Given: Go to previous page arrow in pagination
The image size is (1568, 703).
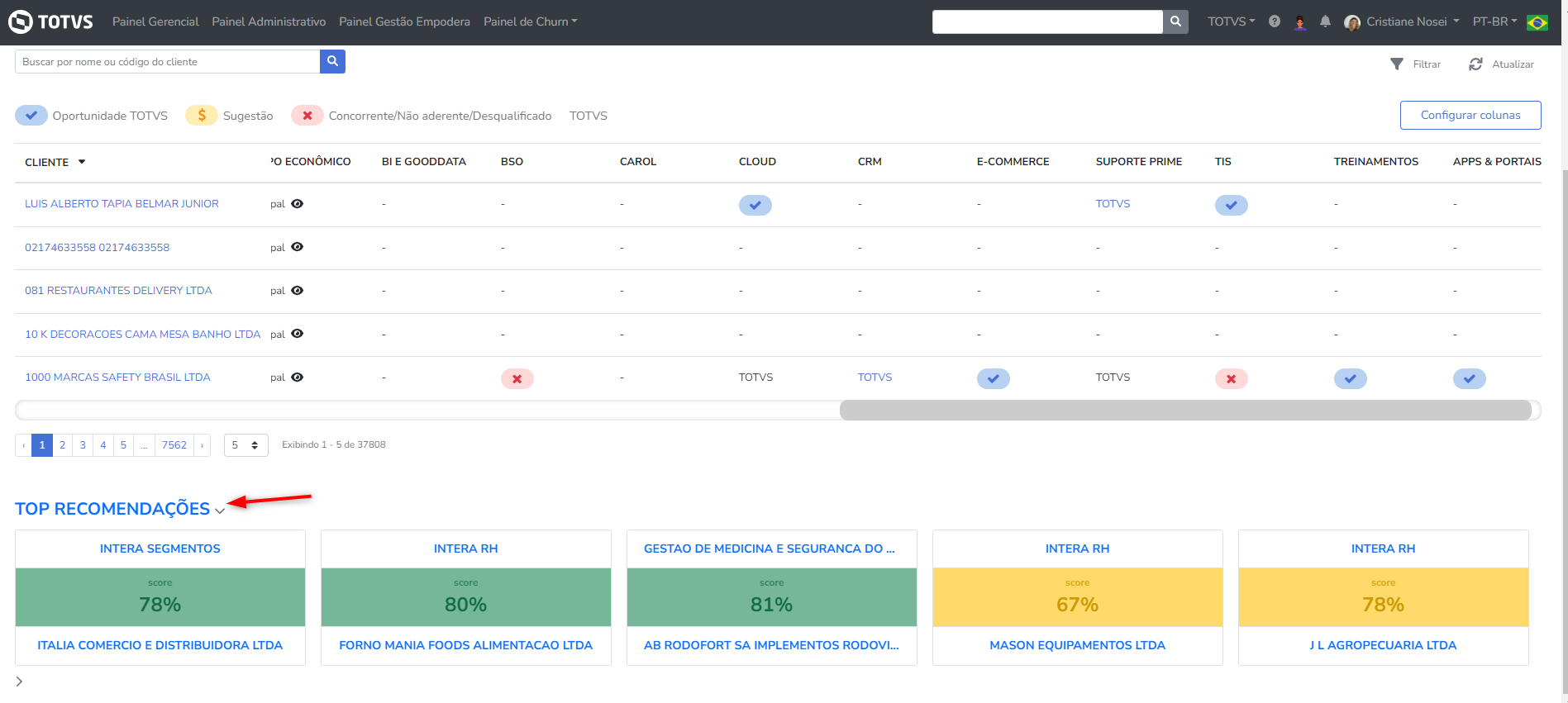Looking at the screenshot, I should coord(23,445).
